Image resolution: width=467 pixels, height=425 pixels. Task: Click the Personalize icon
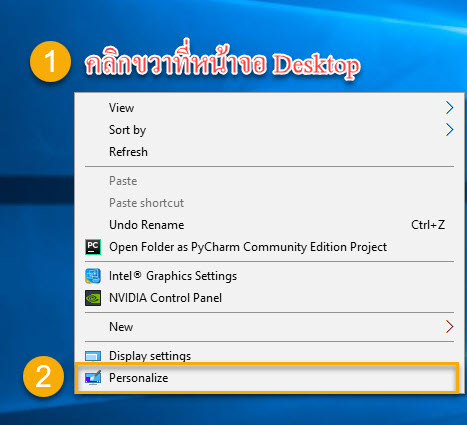point(93,378)
